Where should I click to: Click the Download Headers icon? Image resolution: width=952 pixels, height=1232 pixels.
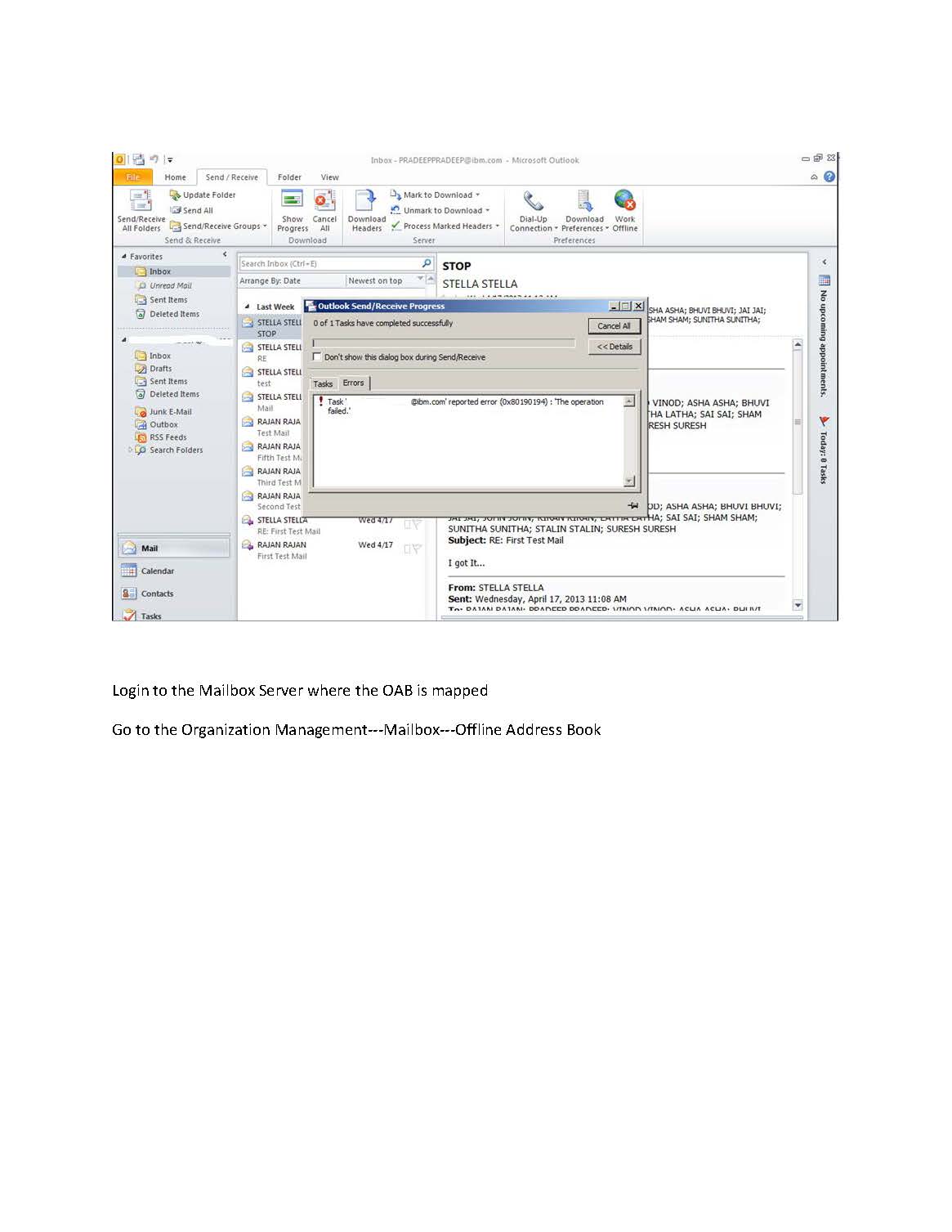click(366, 200)
